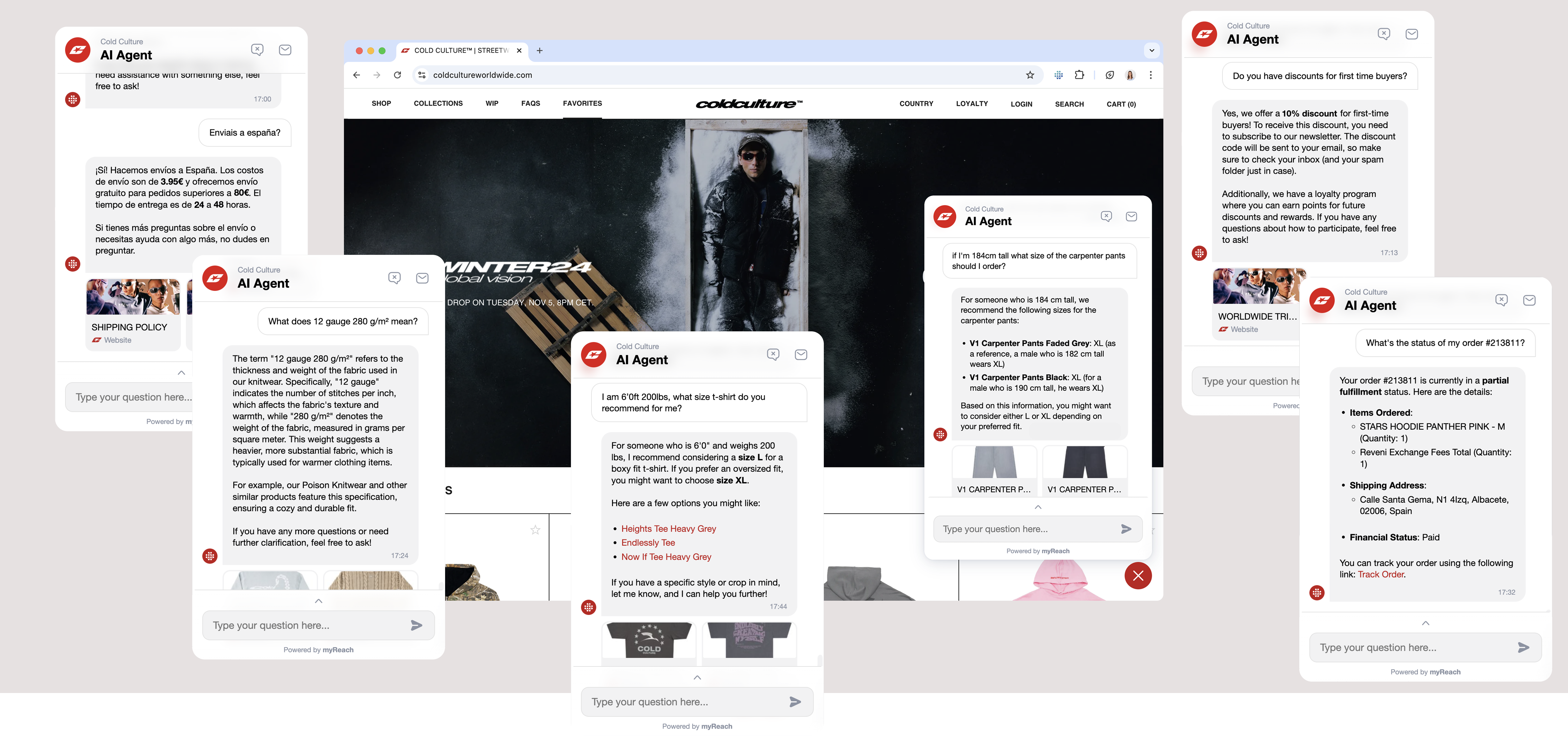Bookmark page with star icon in address bar

coord(1030,75)
